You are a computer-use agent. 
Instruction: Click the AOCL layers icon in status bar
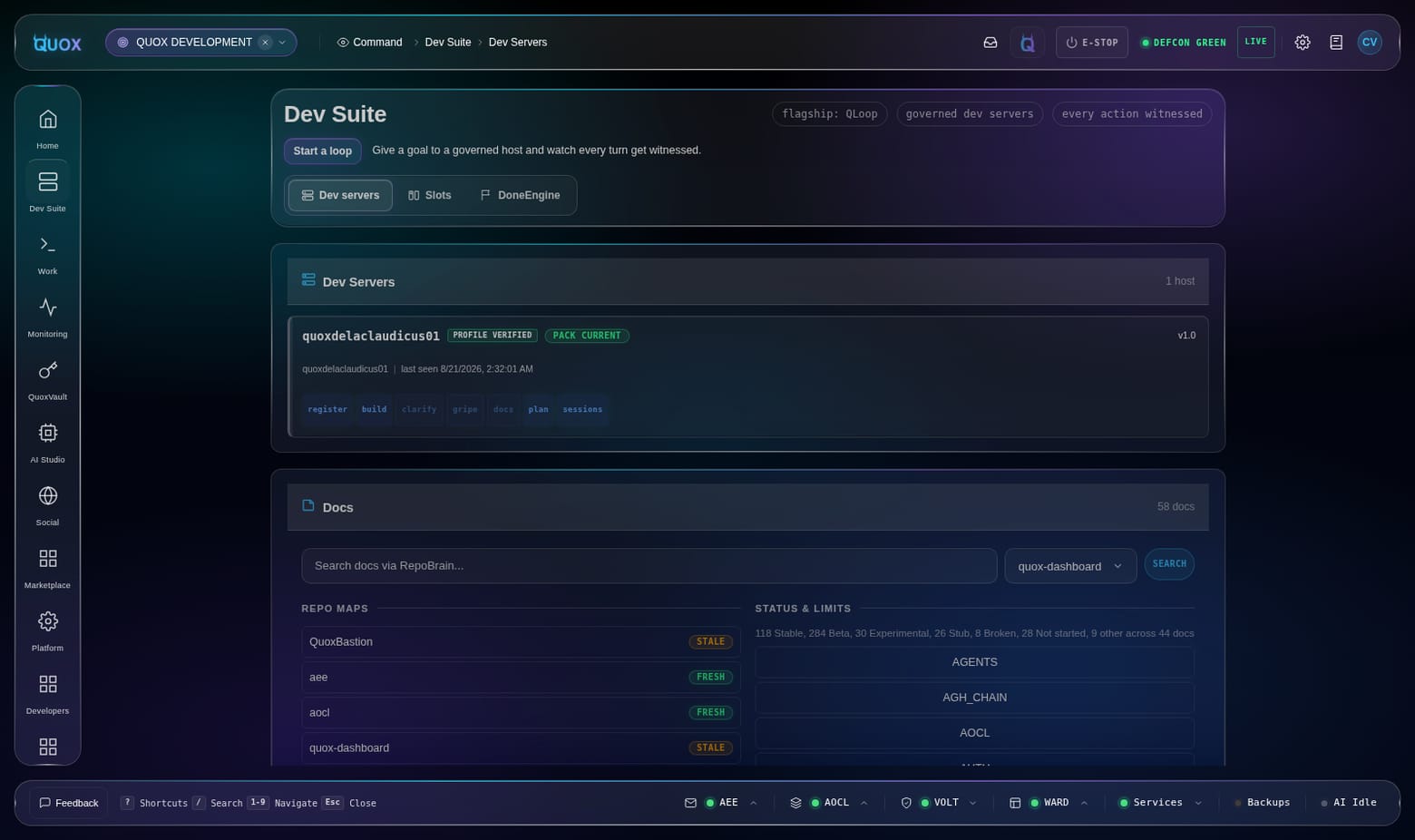click(795, 803)
